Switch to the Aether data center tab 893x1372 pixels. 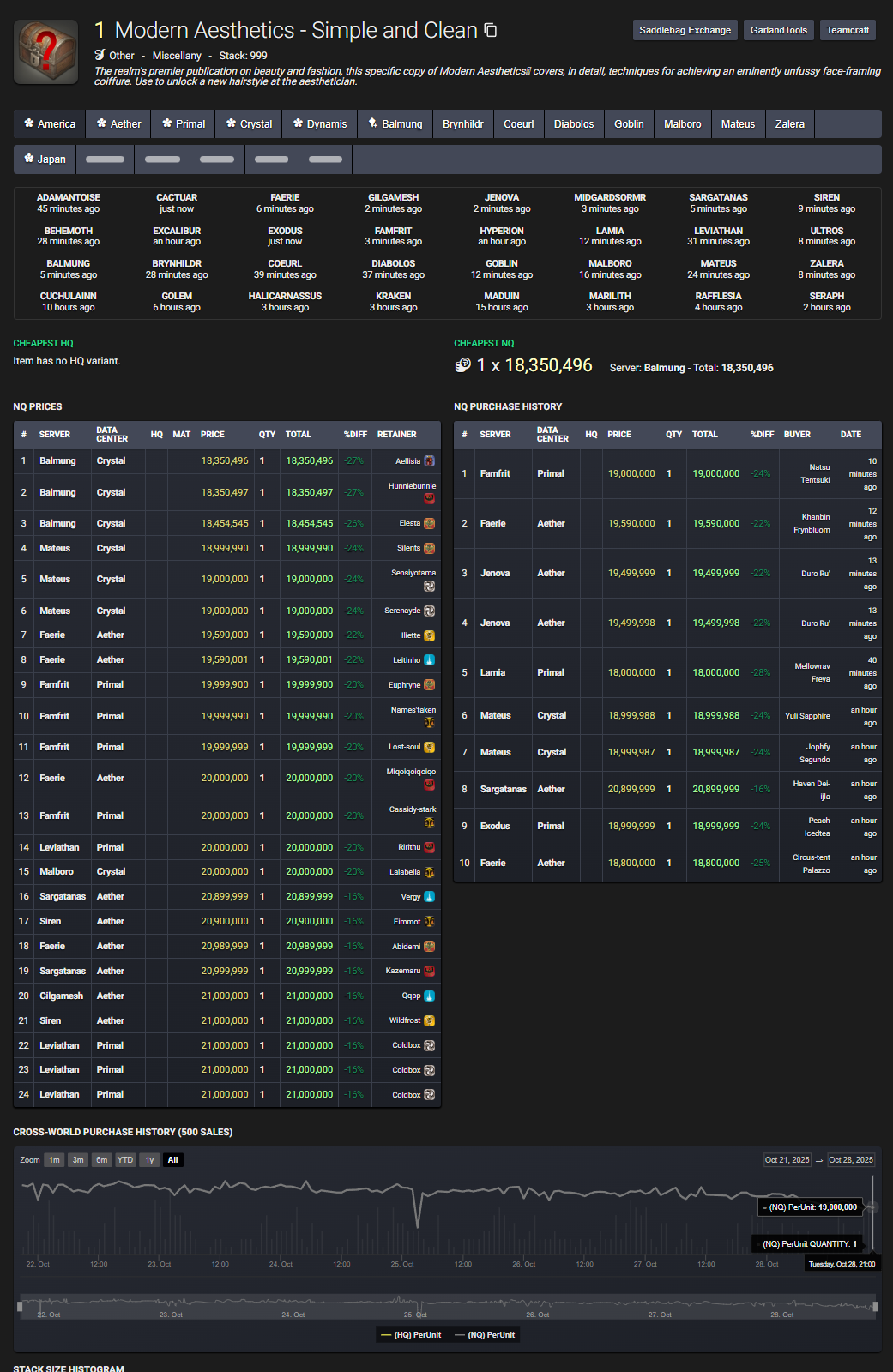tap(118, 124)
